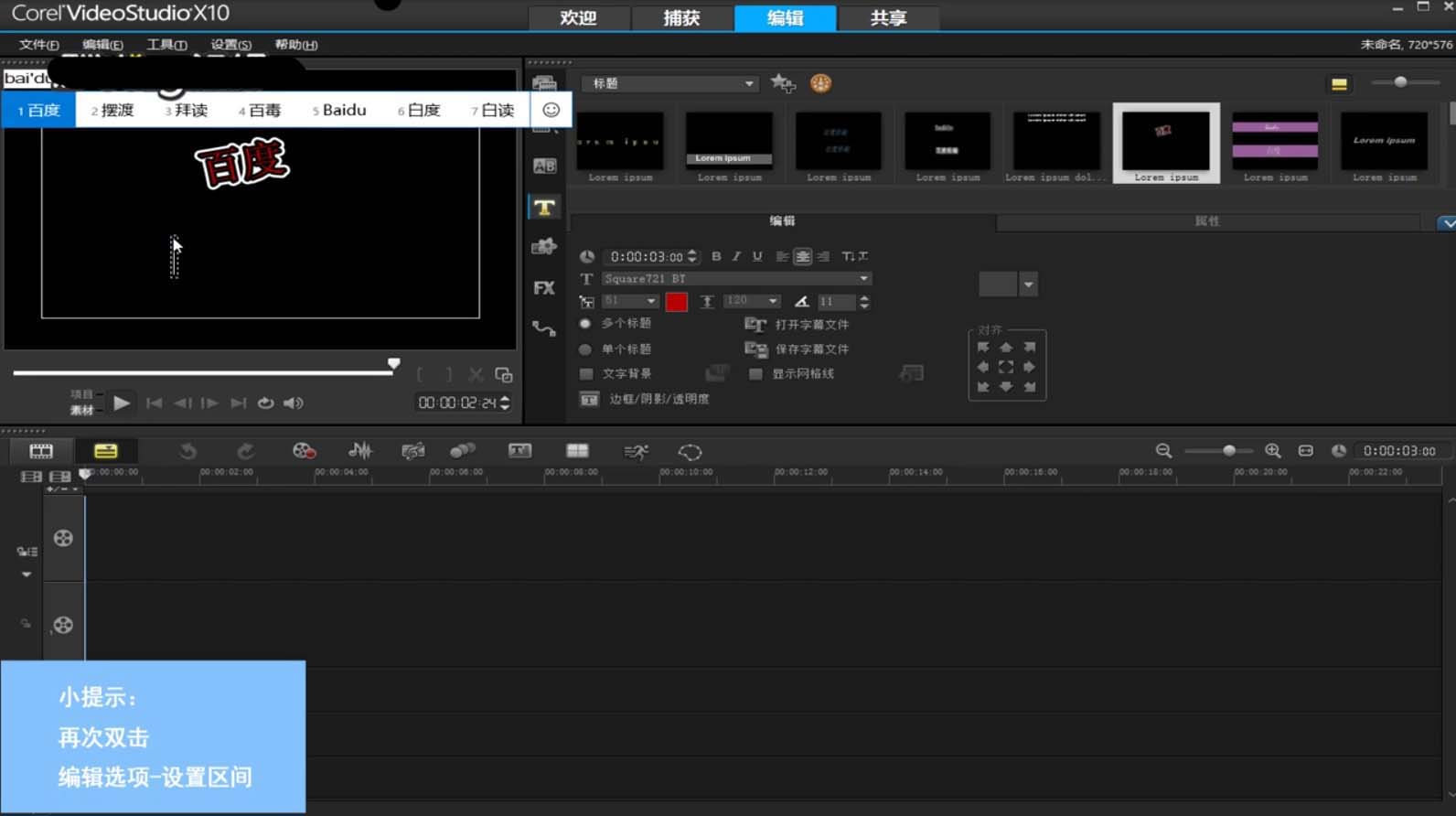
Task: Toggle bold text formatting
Action: pyautogui.click(x=716, y=256)
